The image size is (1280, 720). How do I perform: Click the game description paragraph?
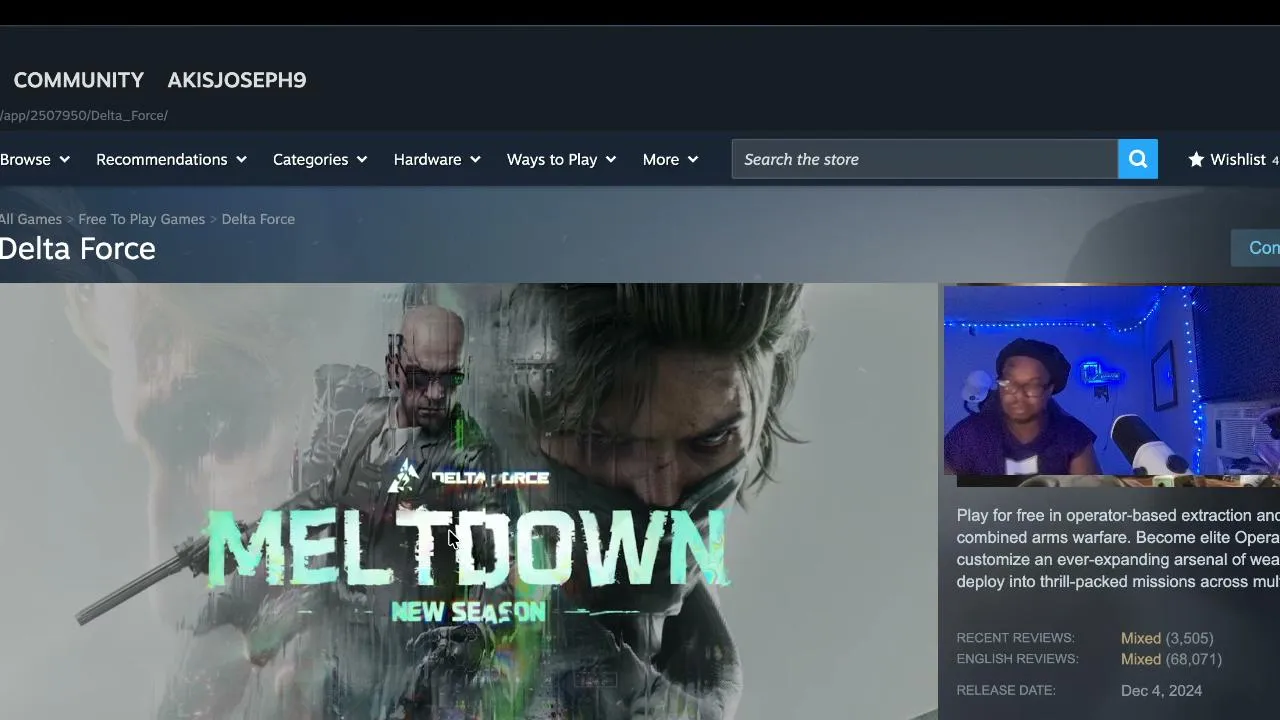pyautogui.click(x=1118, y=548)
